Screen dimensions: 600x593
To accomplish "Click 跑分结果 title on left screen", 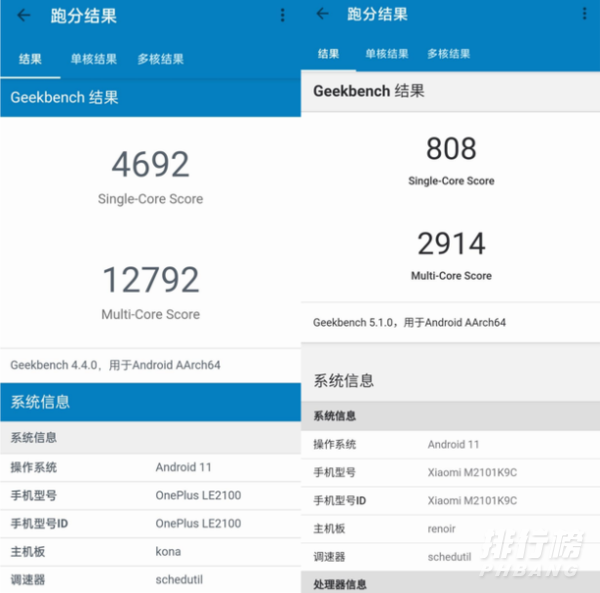I will 83,16.
